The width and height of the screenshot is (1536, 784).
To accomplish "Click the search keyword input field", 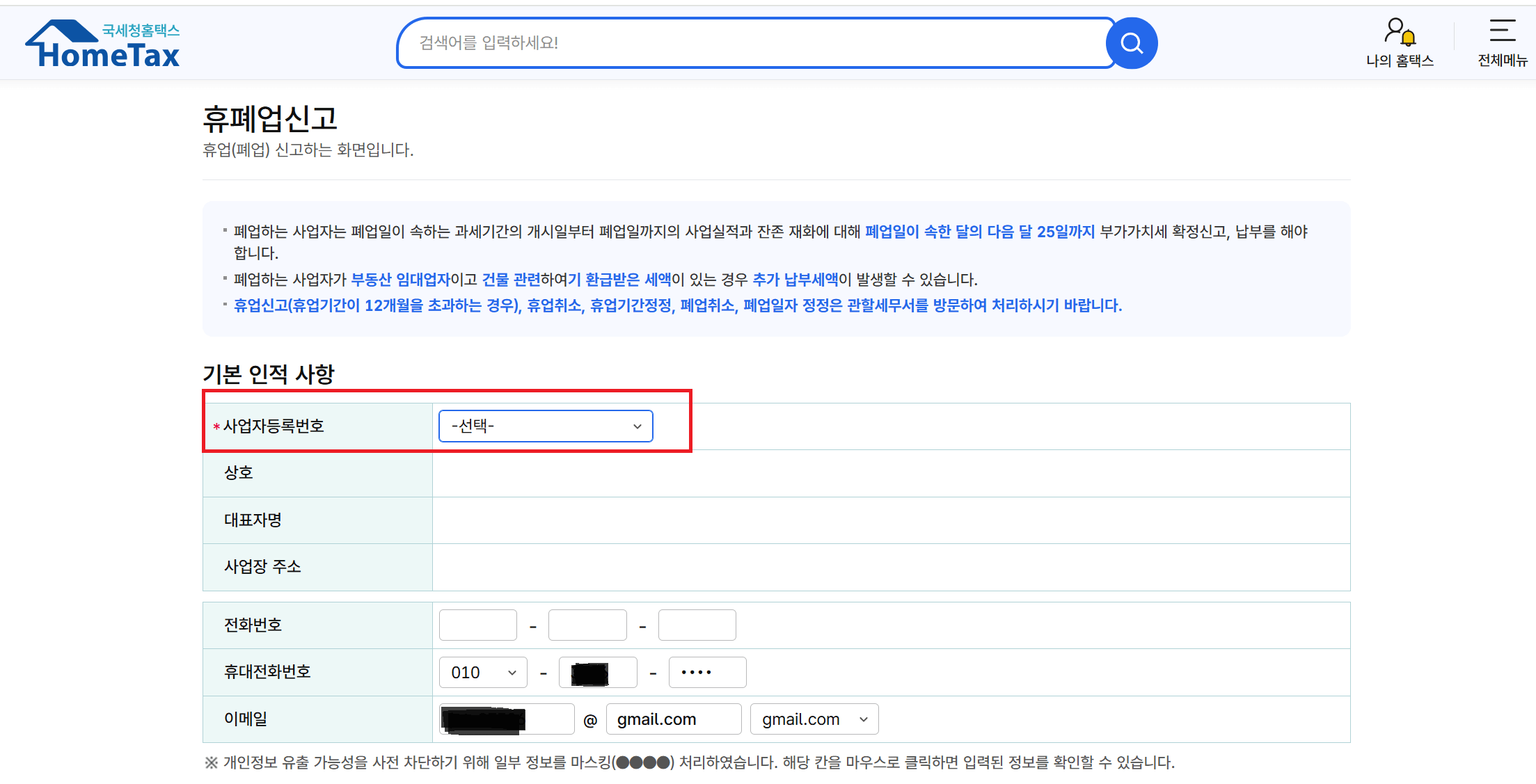I will [x=752, y=43].
